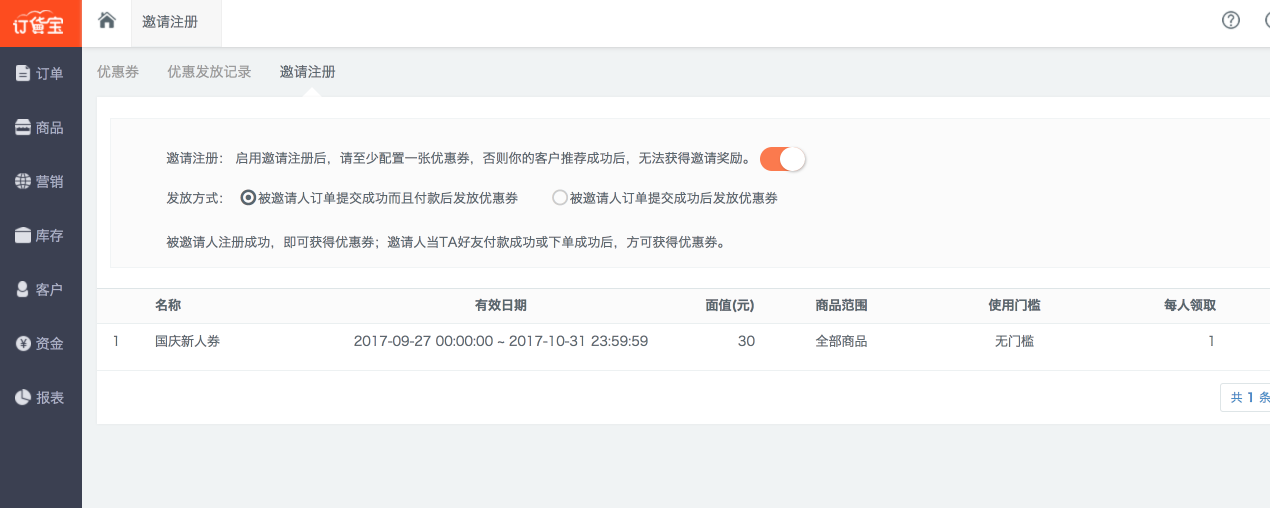Switch to the 优惠券 tab
The height and width of the screenshot is (508, 1270).
point(118,72)
